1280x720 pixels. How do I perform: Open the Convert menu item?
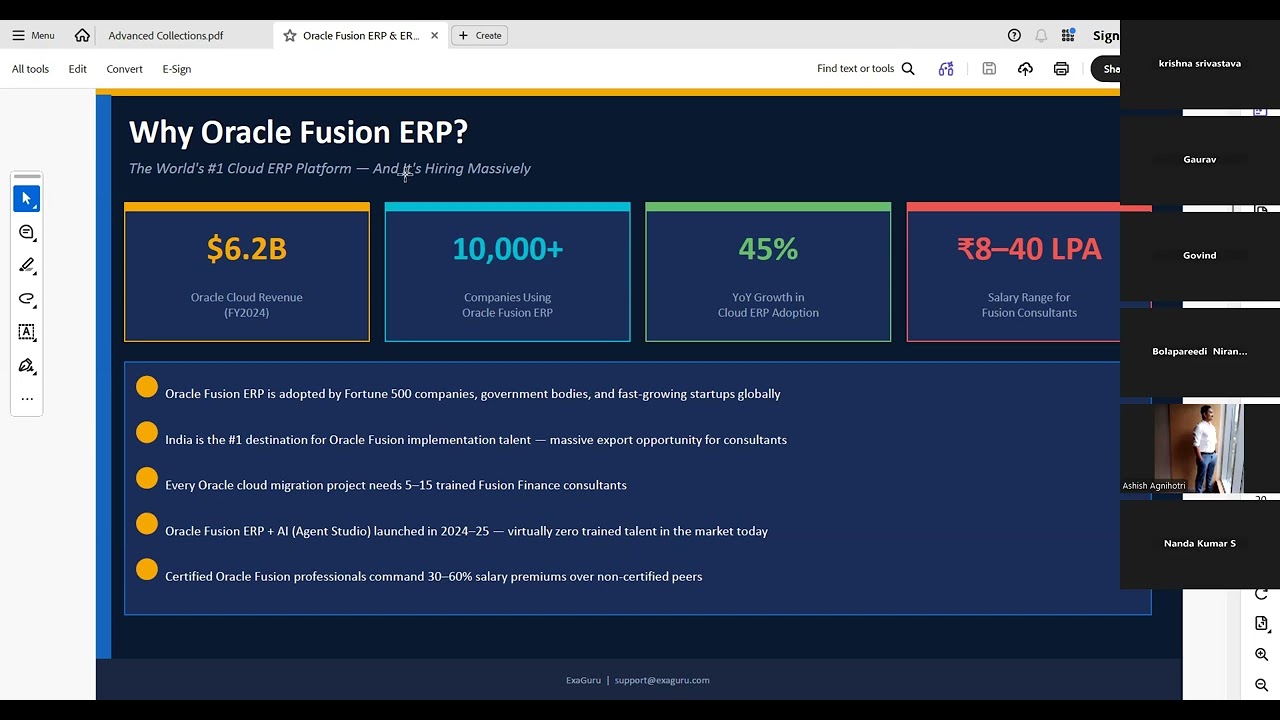pyautogui.click(x=124, y=69)
